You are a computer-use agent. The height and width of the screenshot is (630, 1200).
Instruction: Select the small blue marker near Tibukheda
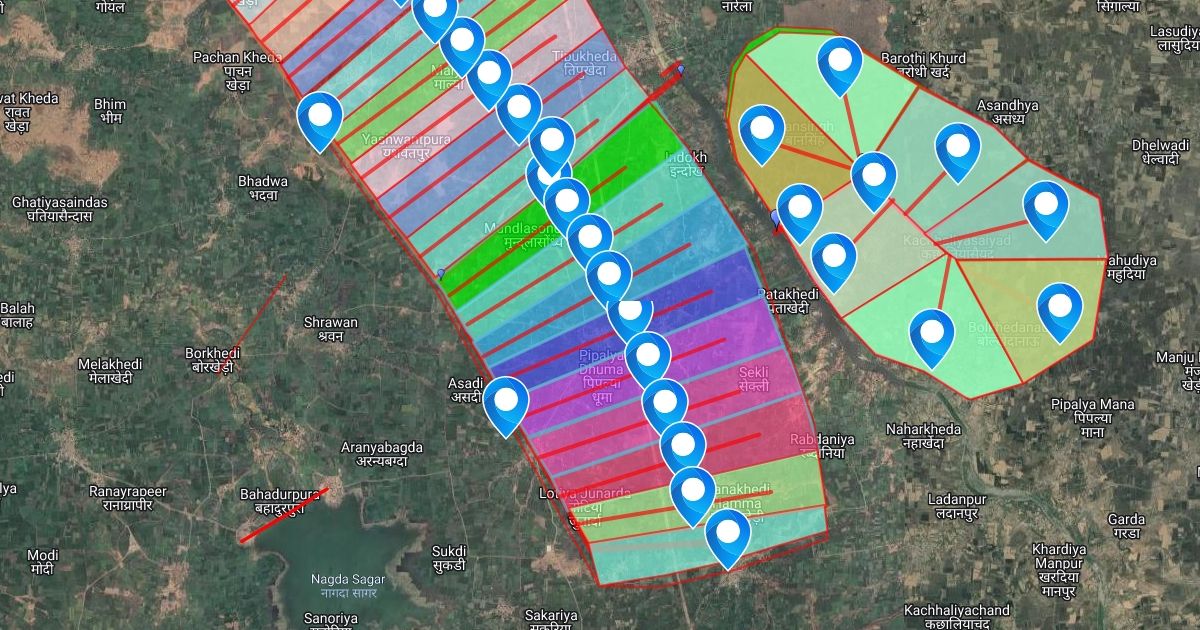tap(681, 69)
